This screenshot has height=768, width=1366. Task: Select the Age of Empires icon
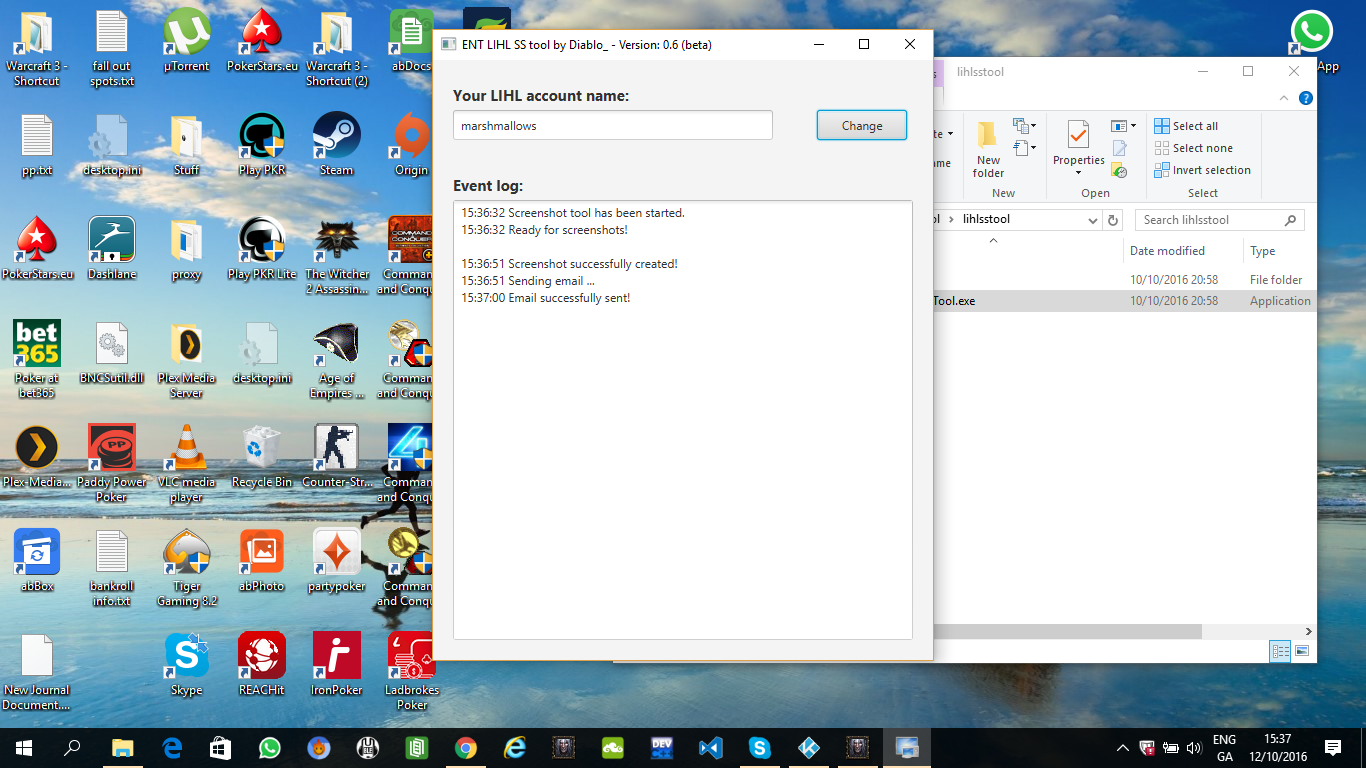(336, 359)
